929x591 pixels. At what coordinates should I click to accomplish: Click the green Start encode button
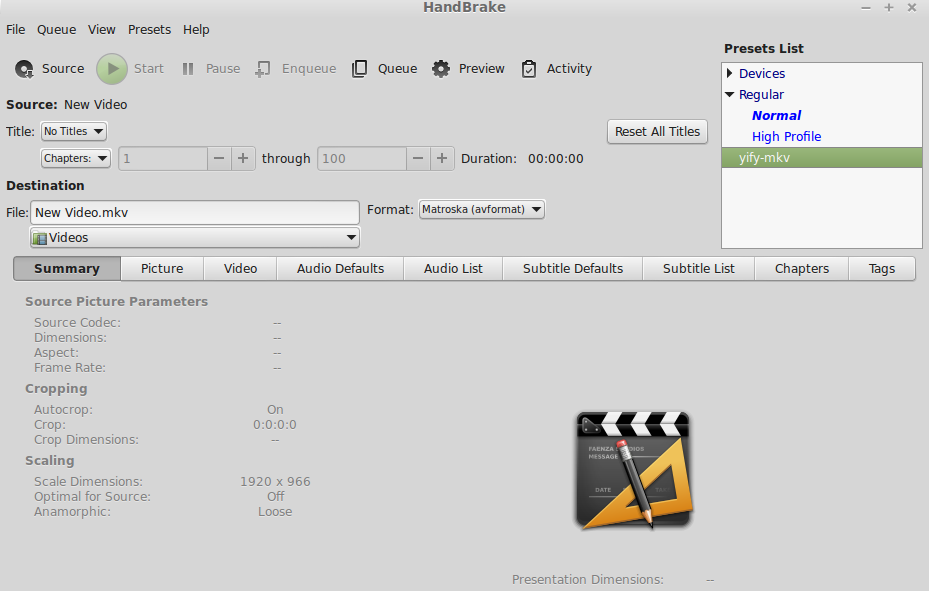[x=112, y=69]
